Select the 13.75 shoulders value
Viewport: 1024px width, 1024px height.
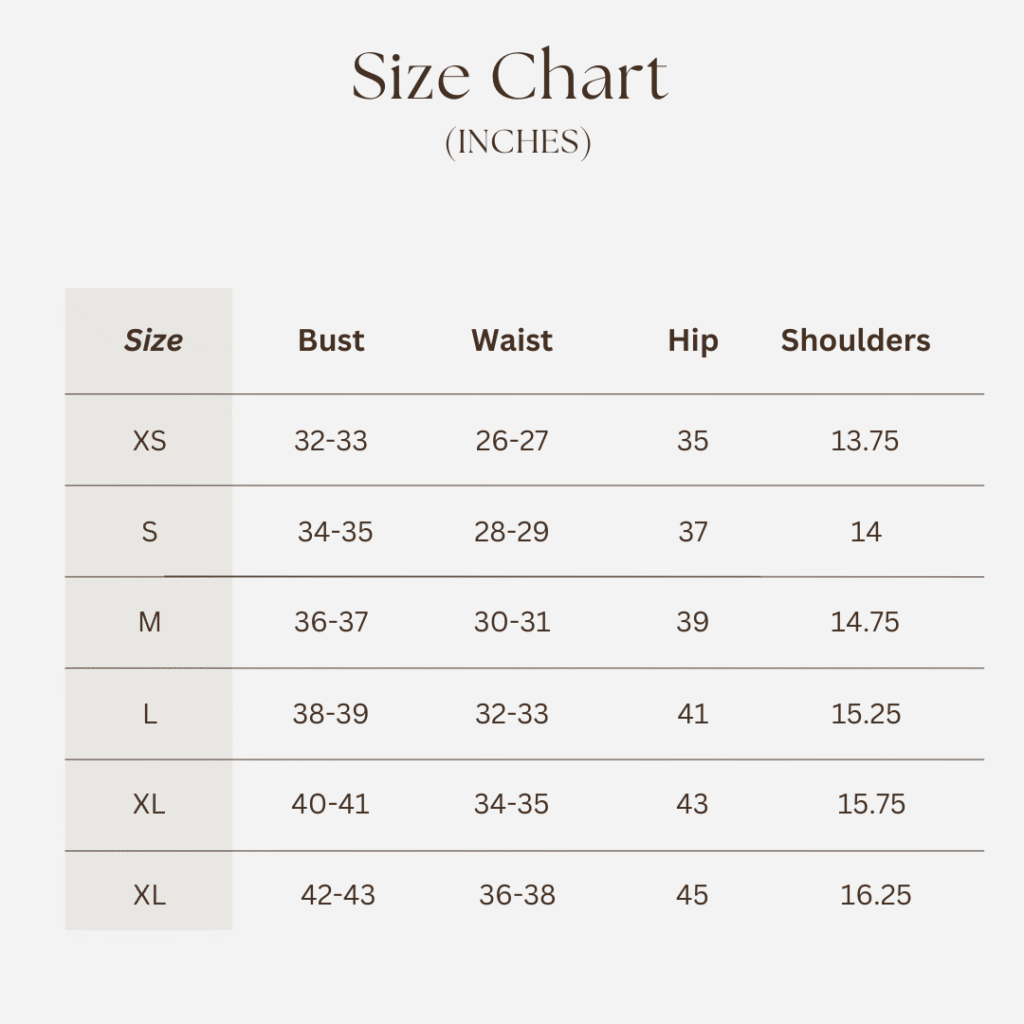tap(865, 441)
